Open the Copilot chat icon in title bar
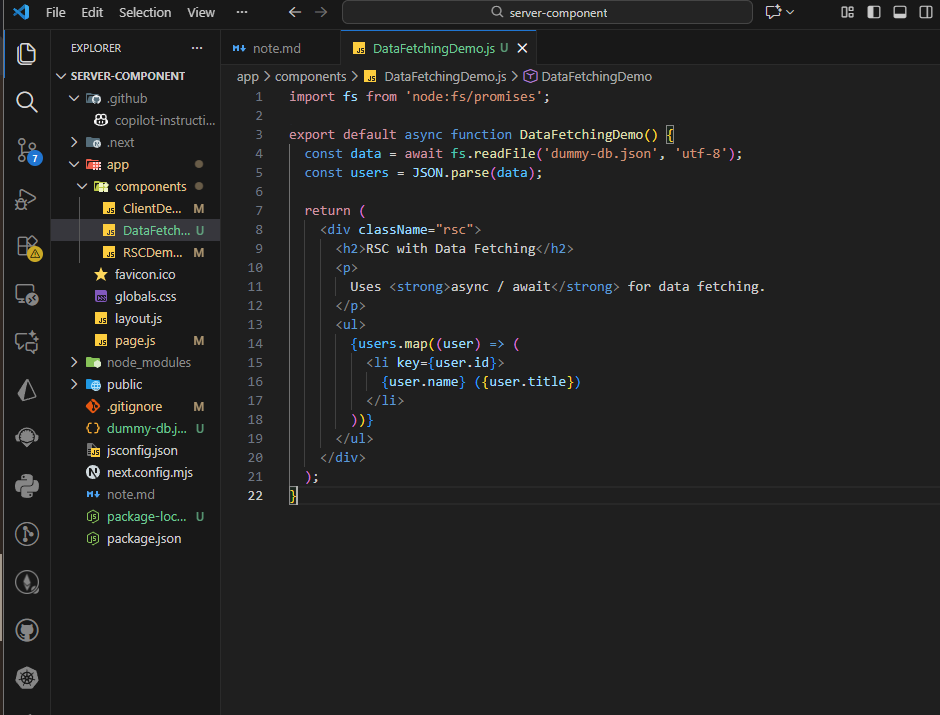Image resolution: width=940 pixels, height=715 pixels. (773, 12)
